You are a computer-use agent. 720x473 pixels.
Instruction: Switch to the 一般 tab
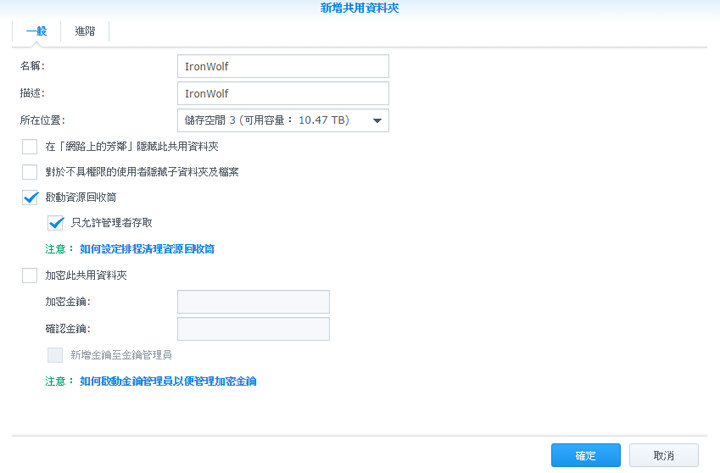[36, 31]
